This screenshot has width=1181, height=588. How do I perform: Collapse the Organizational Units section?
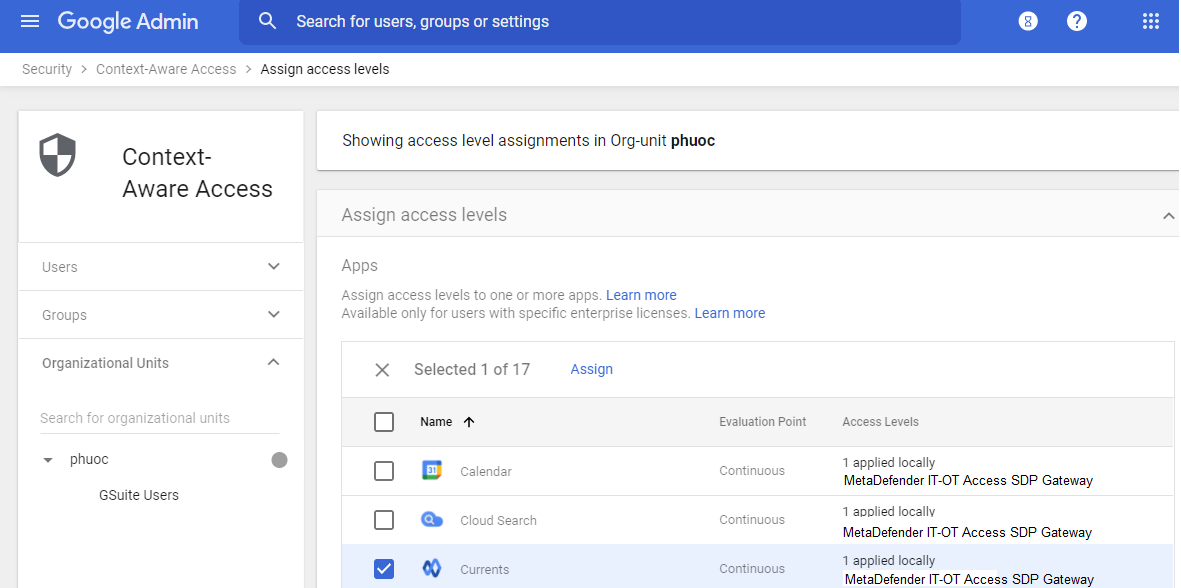274,363
